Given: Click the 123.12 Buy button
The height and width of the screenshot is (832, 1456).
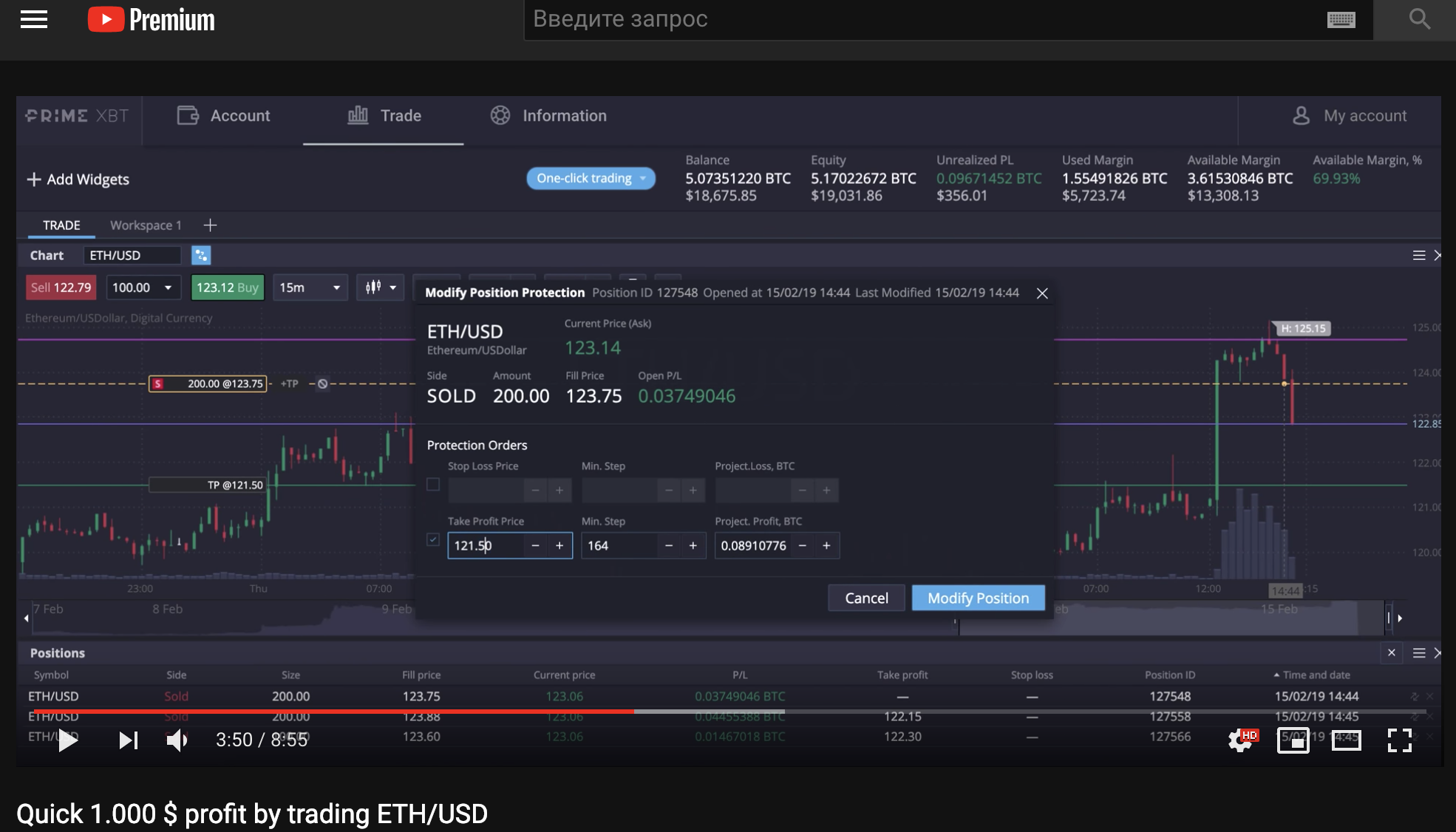Looking at the screenshot, I should coord(228,287).
